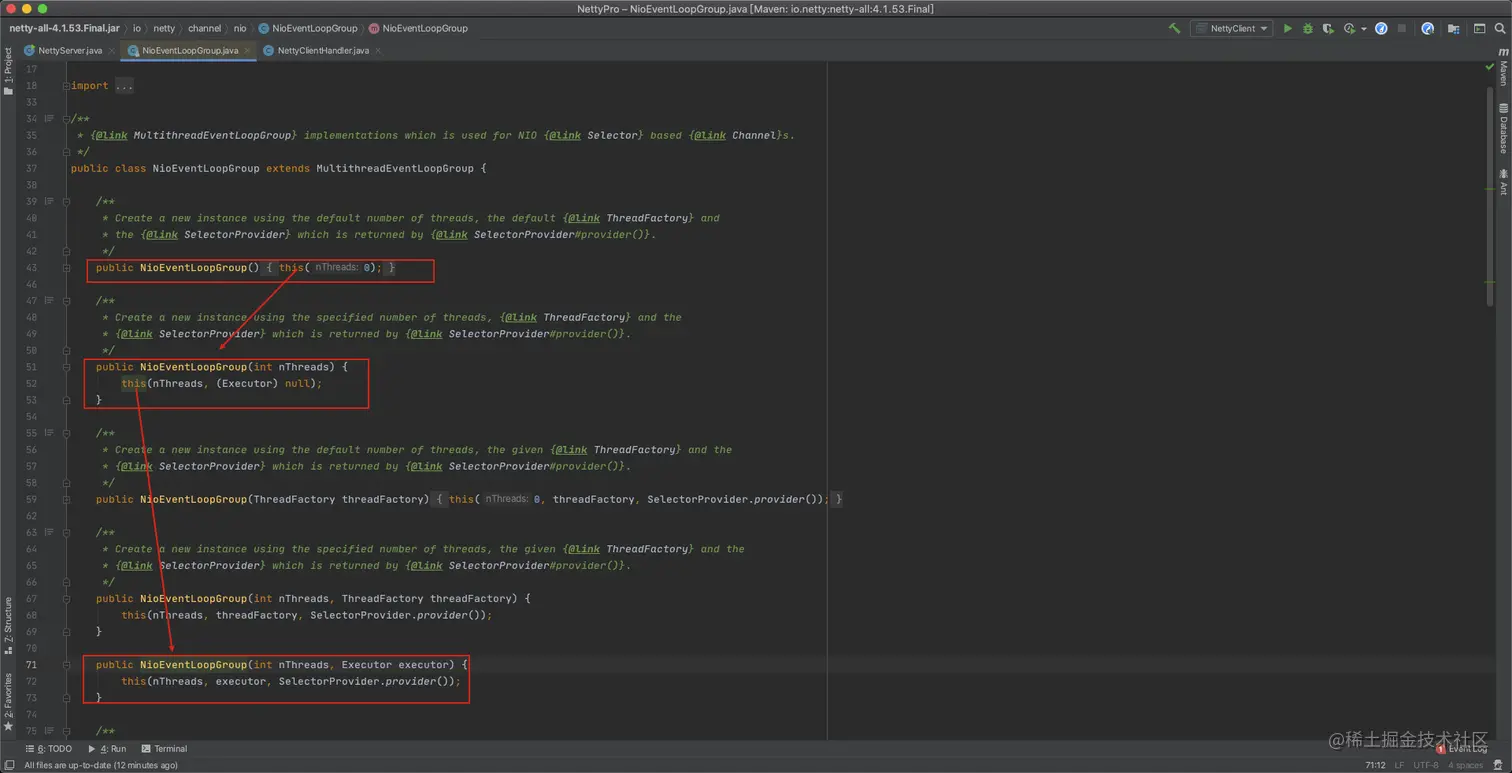Collapse the class Javadoc at line 34
The height and width of the screenshot is (773, 1512).
point(66,119)
